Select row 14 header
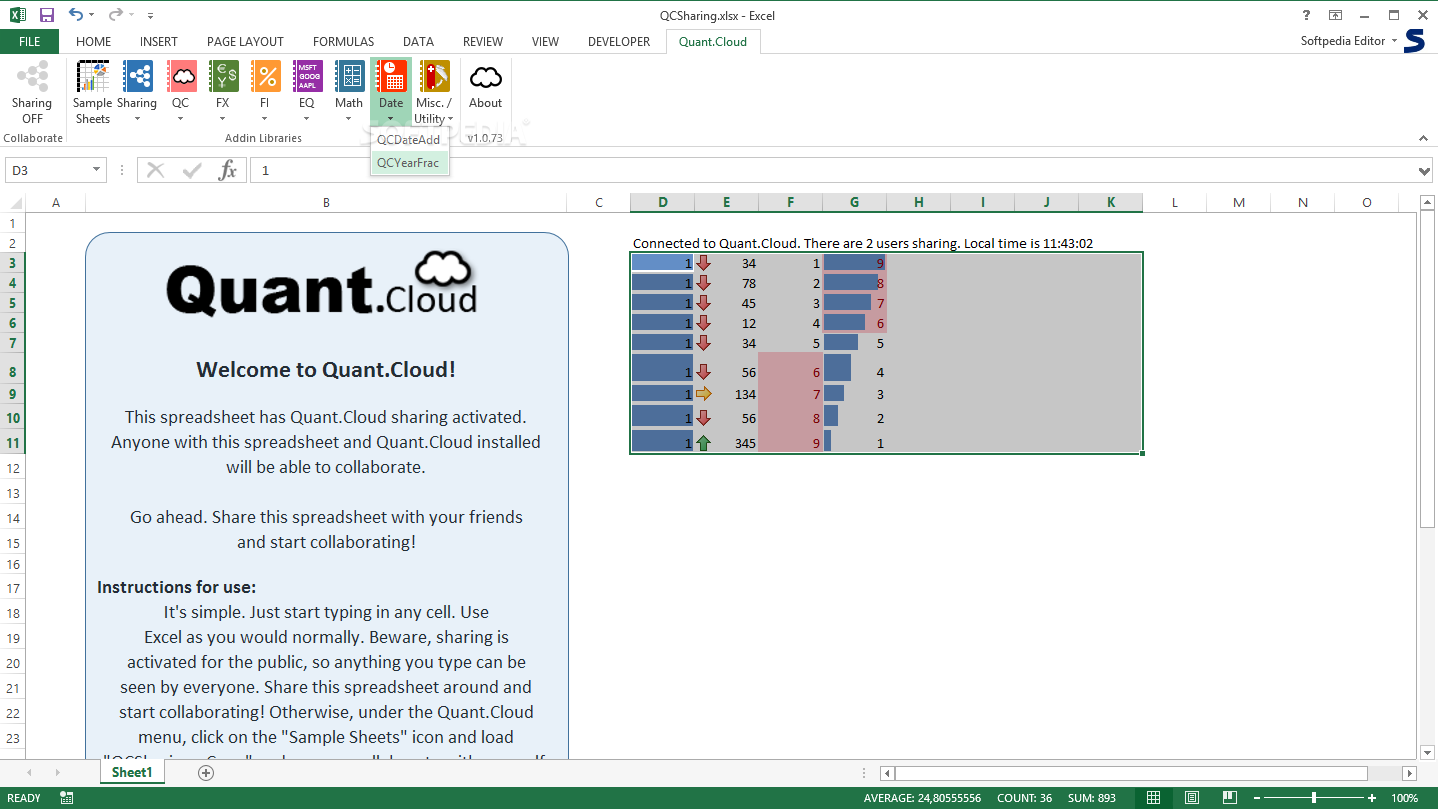Viewport: 1438px width, 809px height. (13, 518)
